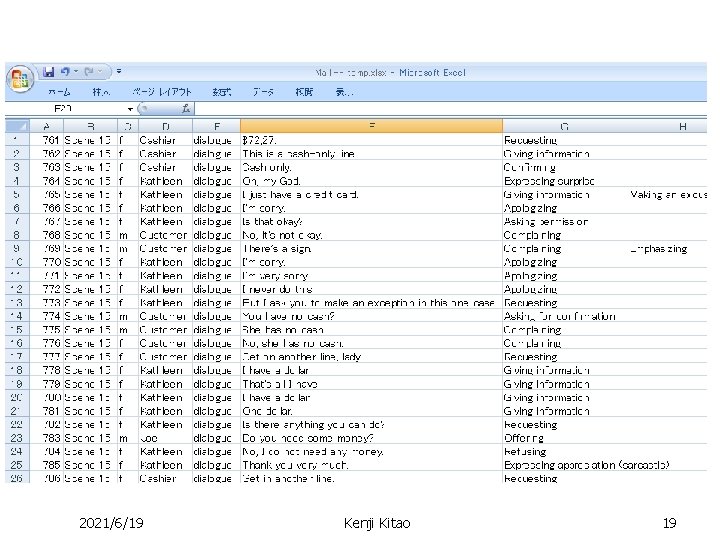
Task: Select row header 23
Action: tap(17, 438)
